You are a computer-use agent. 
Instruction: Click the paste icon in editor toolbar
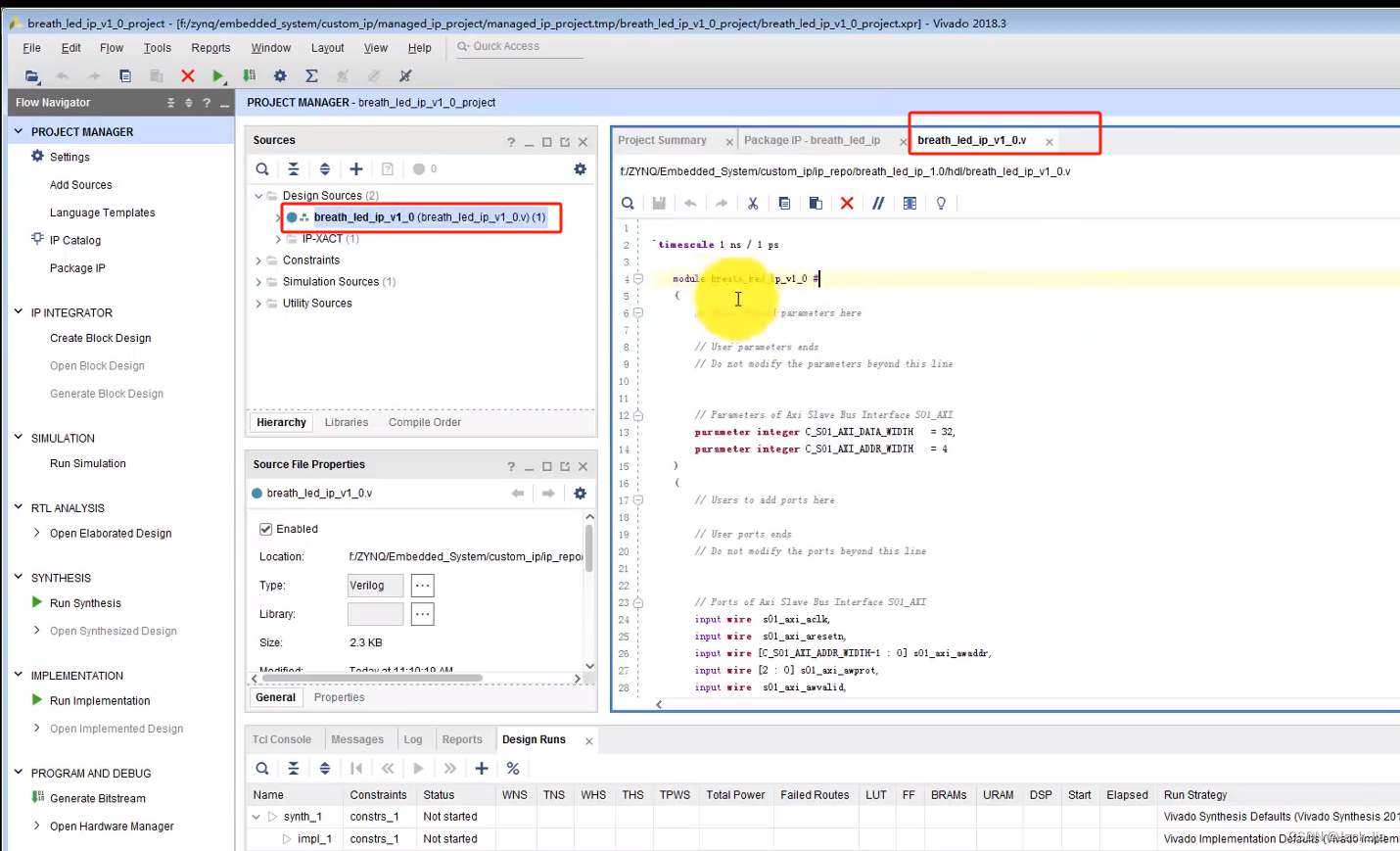816,204
